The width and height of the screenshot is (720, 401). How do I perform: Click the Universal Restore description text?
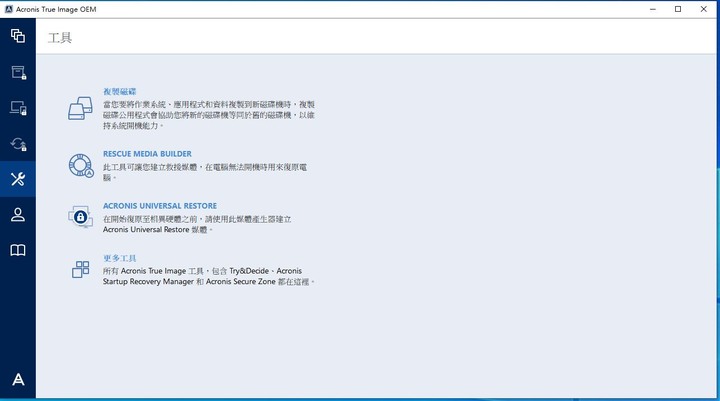pyautogui.click(x=197, y=224)
